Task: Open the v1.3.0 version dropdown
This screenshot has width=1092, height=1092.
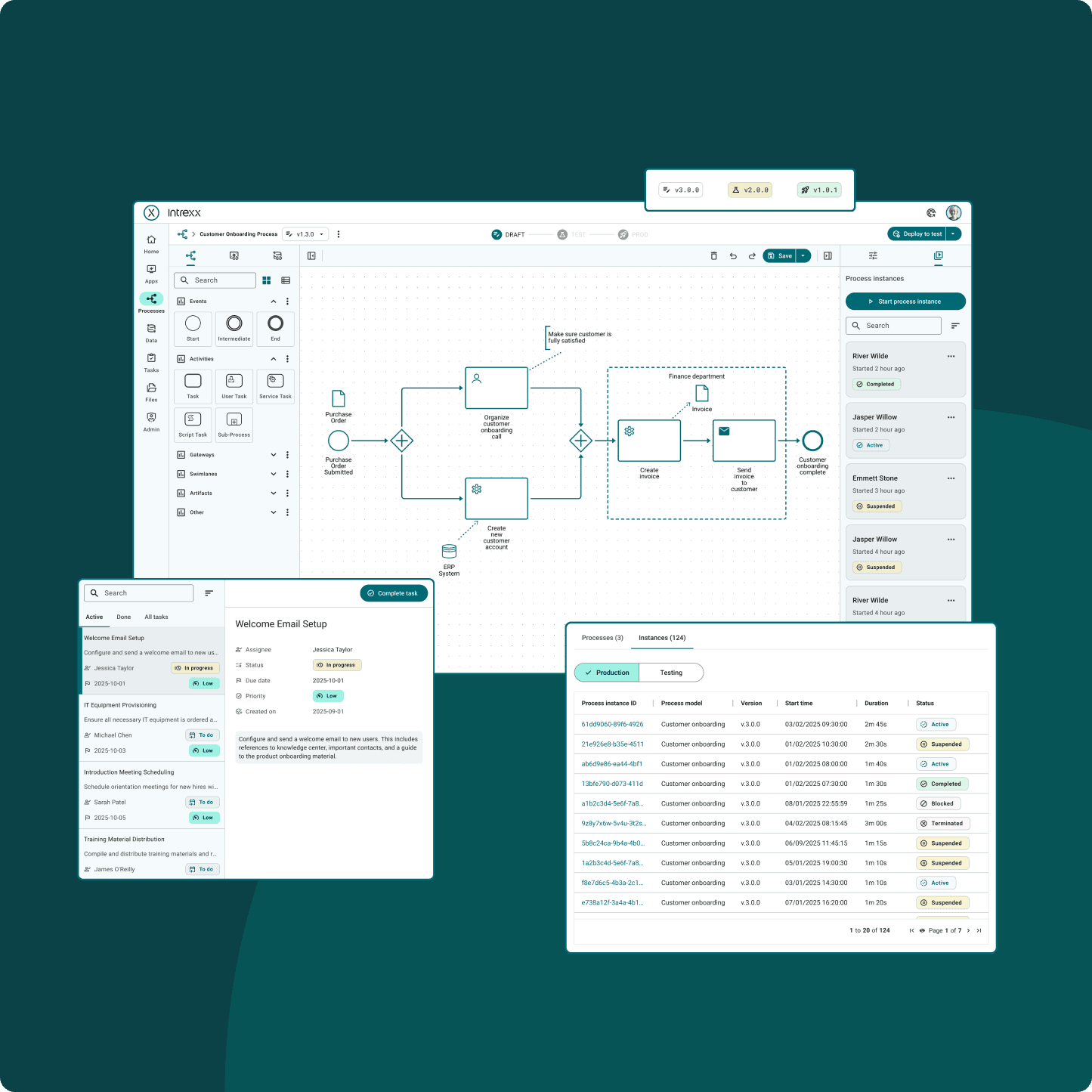Action: tap(305, 234)
